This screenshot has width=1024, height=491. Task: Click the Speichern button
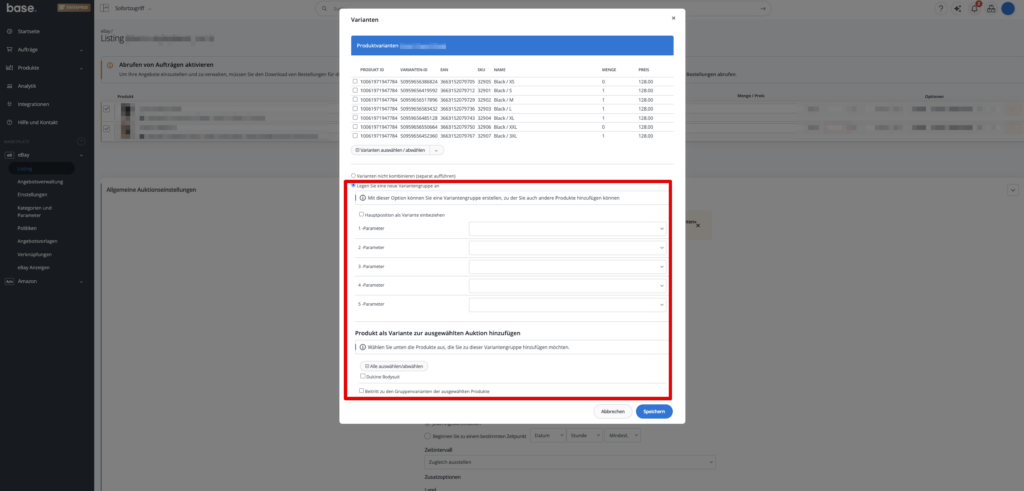pyautogui.click(x=654, y=411)
